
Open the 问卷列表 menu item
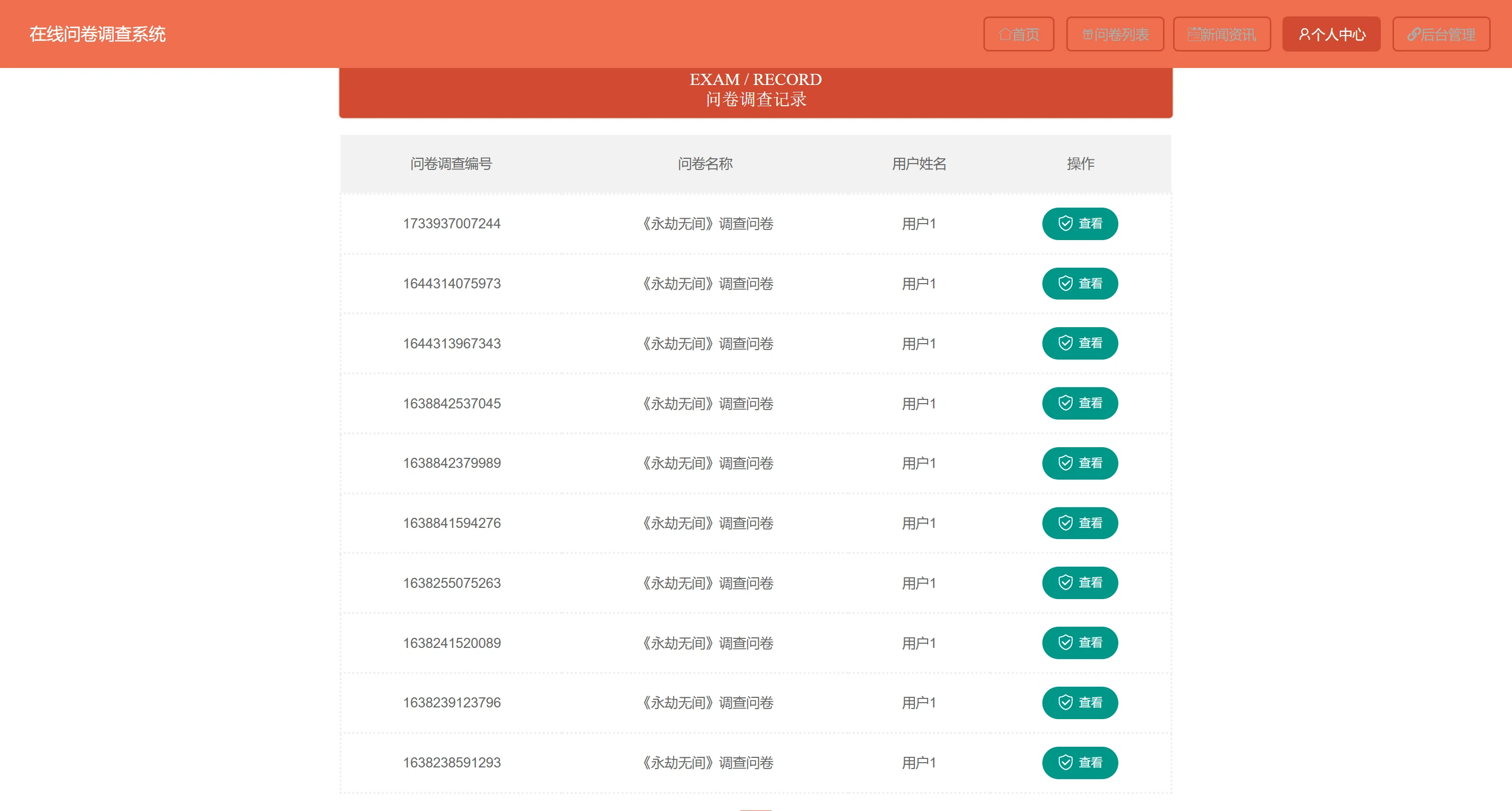point(1115,35)
